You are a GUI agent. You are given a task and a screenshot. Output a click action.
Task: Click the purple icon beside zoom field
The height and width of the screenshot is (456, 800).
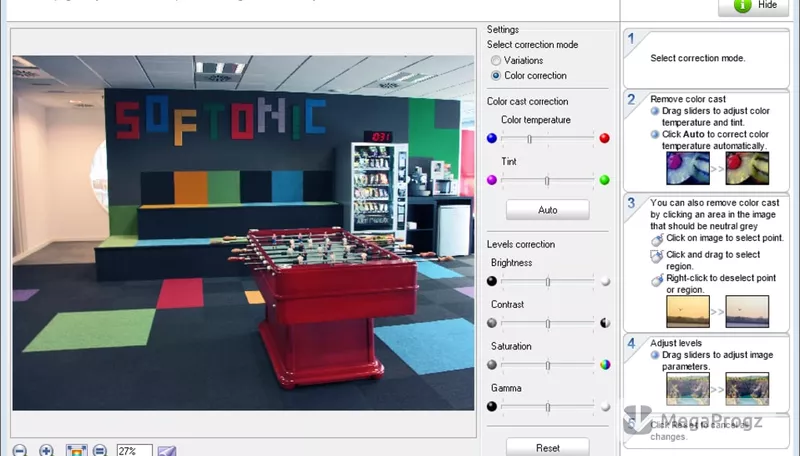(x=167, y=451)
